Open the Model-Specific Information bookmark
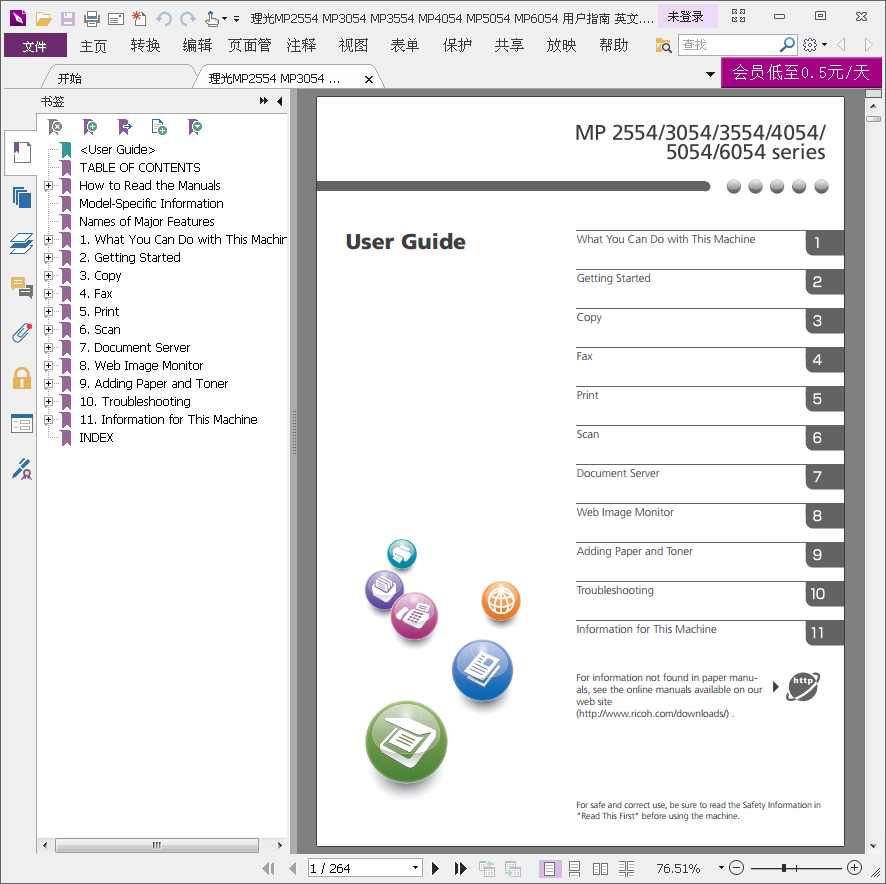Image resolution: width=886 pixels, height=884 pixels. [151, 203]
